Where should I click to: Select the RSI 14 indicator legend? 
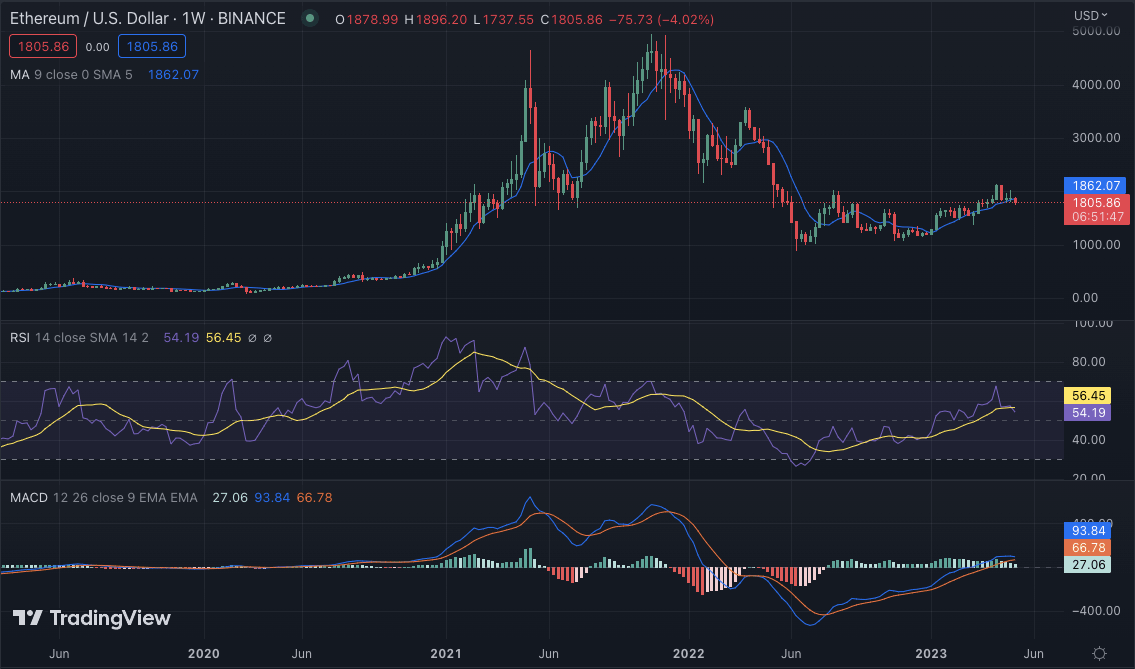click(79, 337)
